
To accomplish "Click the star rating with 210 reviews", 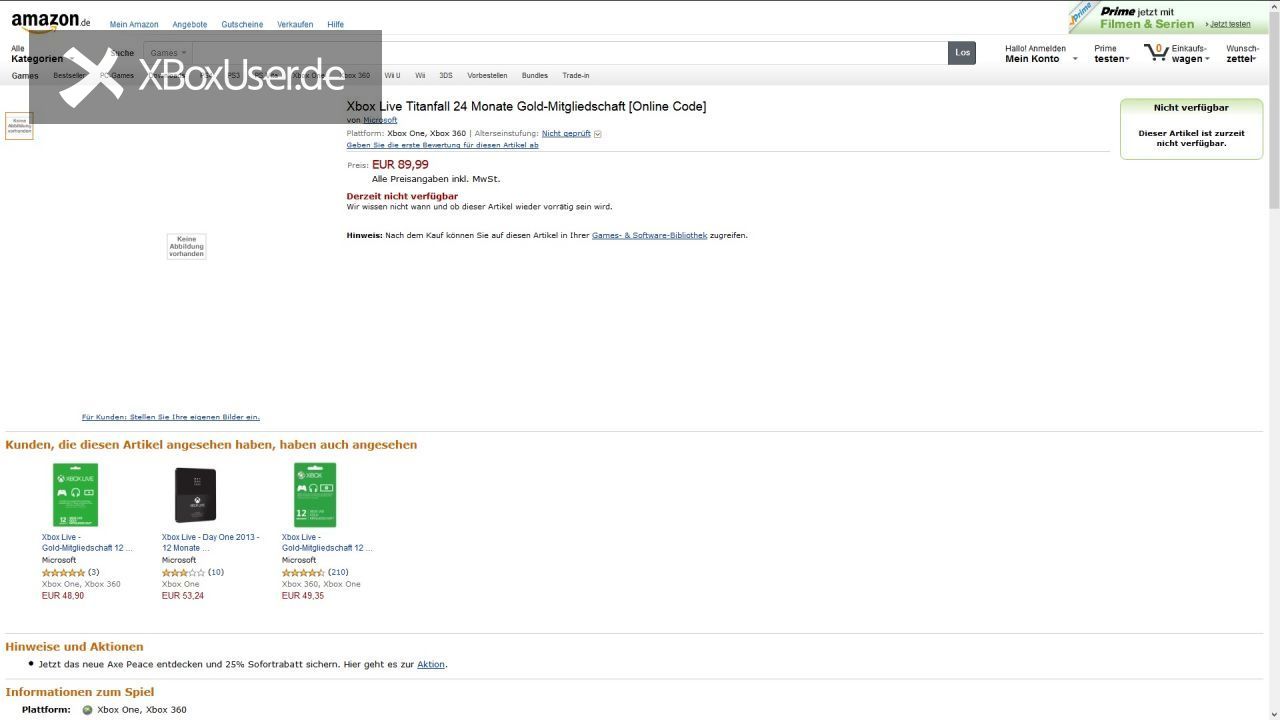I will coord(303,573).
